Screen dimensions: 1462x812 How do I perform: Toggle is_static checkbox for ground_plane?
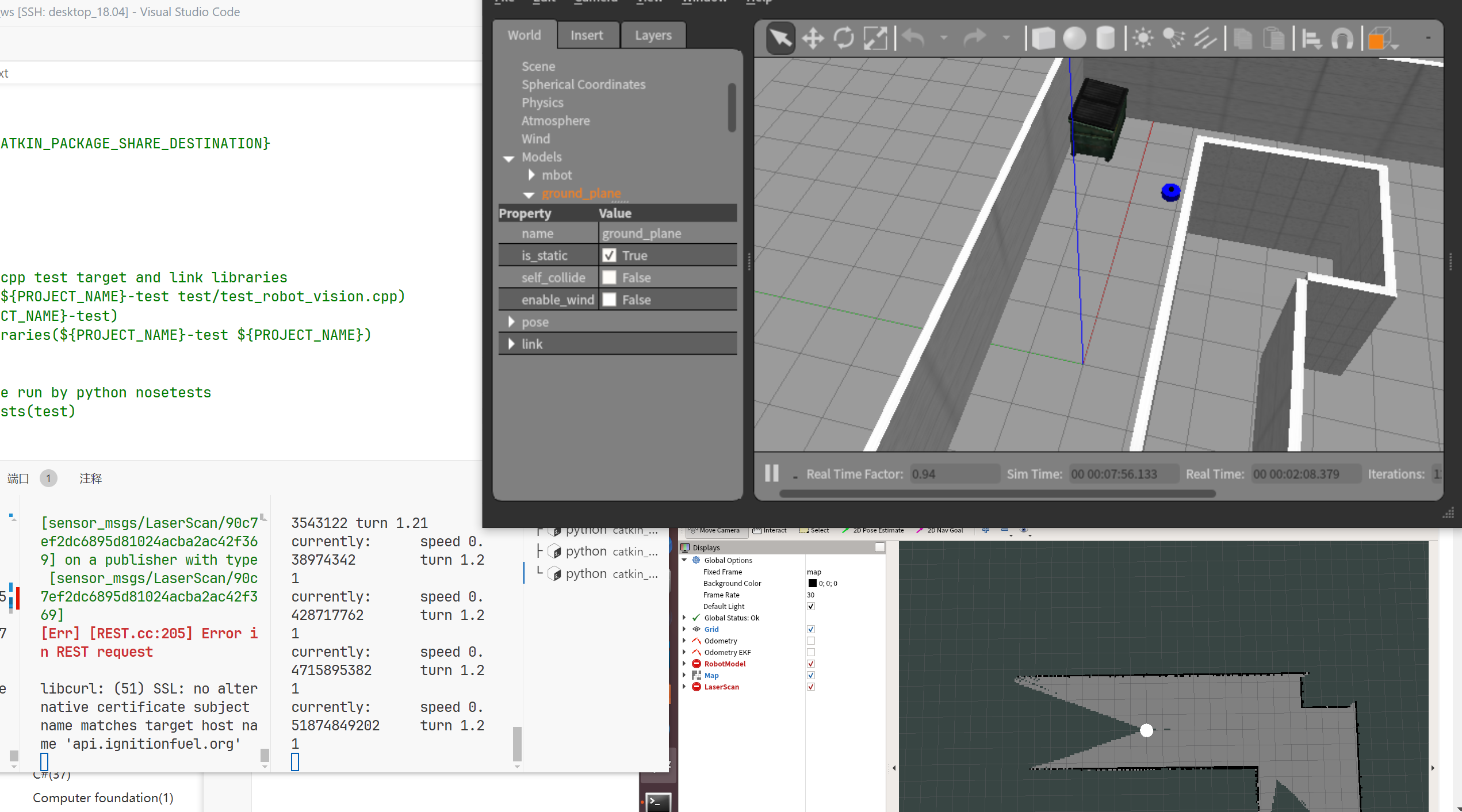click(x=609, y=255)
